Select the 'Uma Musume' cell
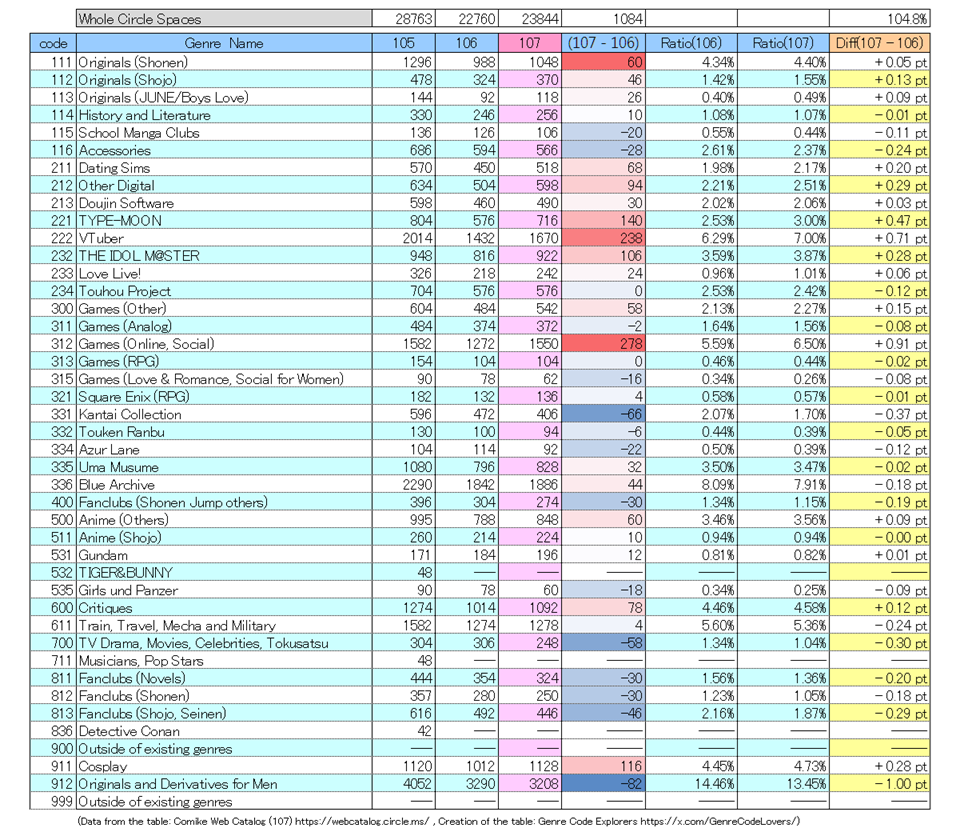This screenshot has width=980, height=828. (224, 467)
